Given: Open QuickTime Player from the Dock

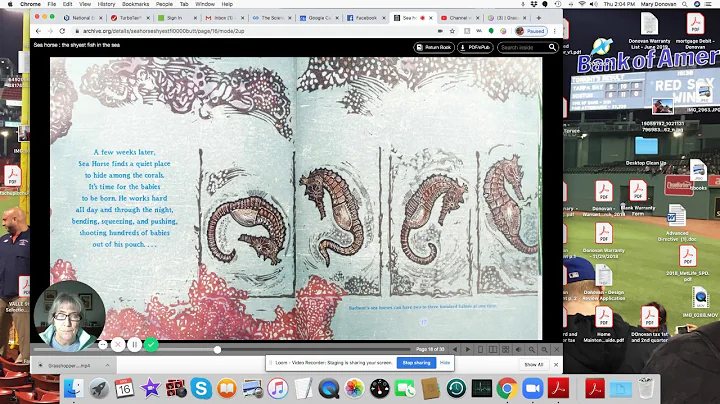Looking at the screenshot, I should 328,388.
